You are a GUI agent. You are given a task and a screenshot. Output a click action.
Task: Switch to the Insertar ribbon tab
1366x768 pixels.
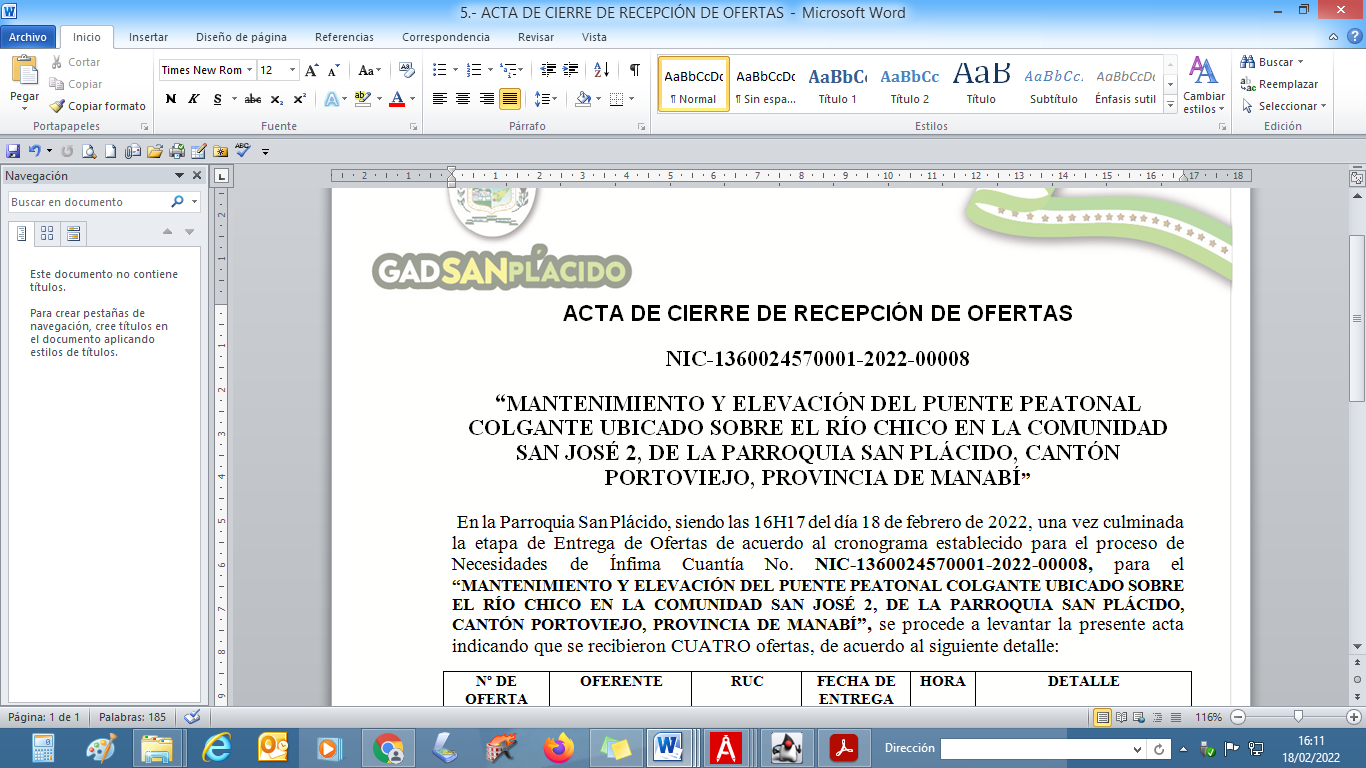[x=148, y=37]
